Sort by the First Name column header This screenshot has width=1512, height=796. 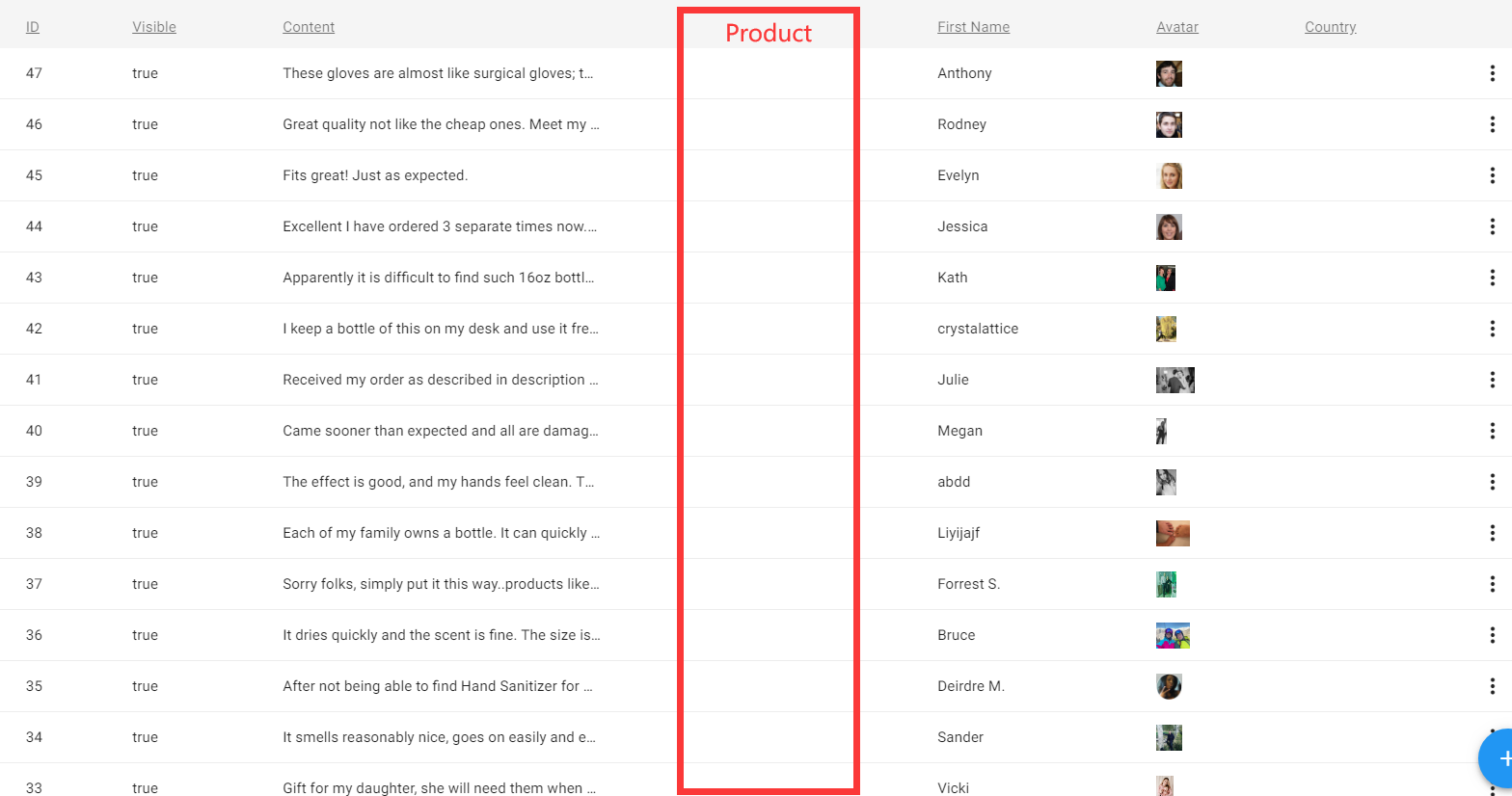point(973,27)
